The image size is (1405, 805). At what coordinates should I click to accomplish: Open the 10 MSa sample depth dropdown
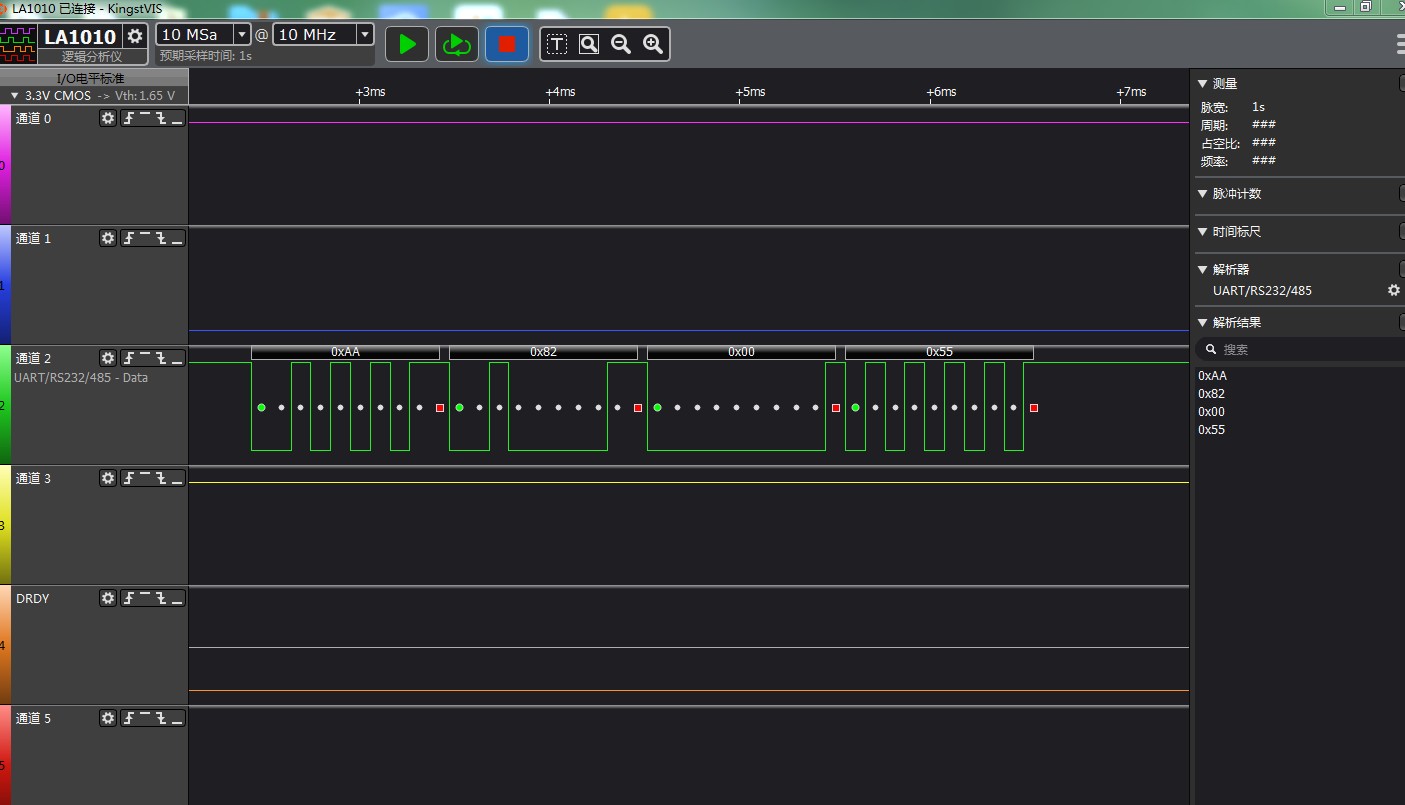point(241,35)
